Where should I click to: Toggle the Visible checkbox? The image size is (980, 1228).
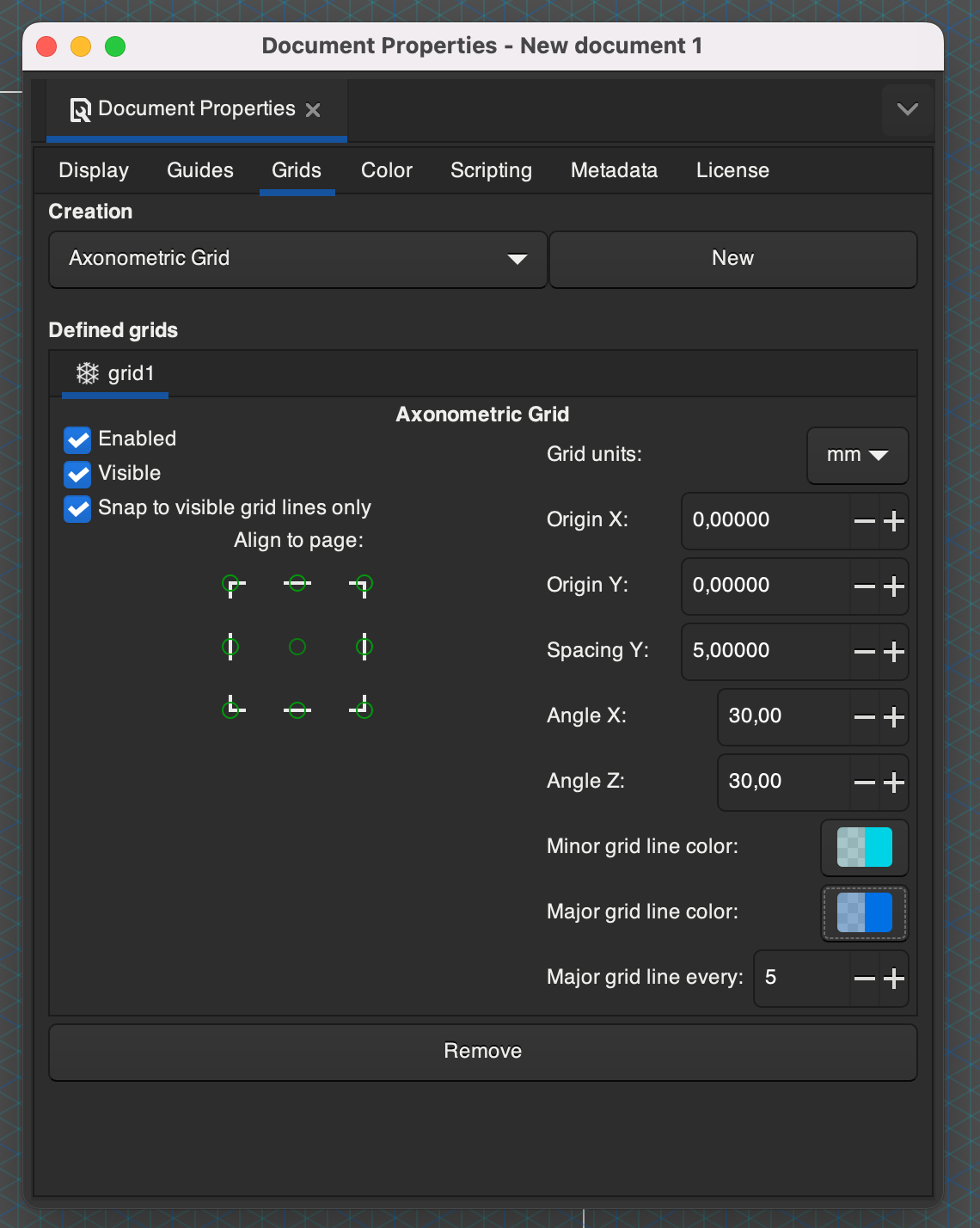tap(77, 475)
